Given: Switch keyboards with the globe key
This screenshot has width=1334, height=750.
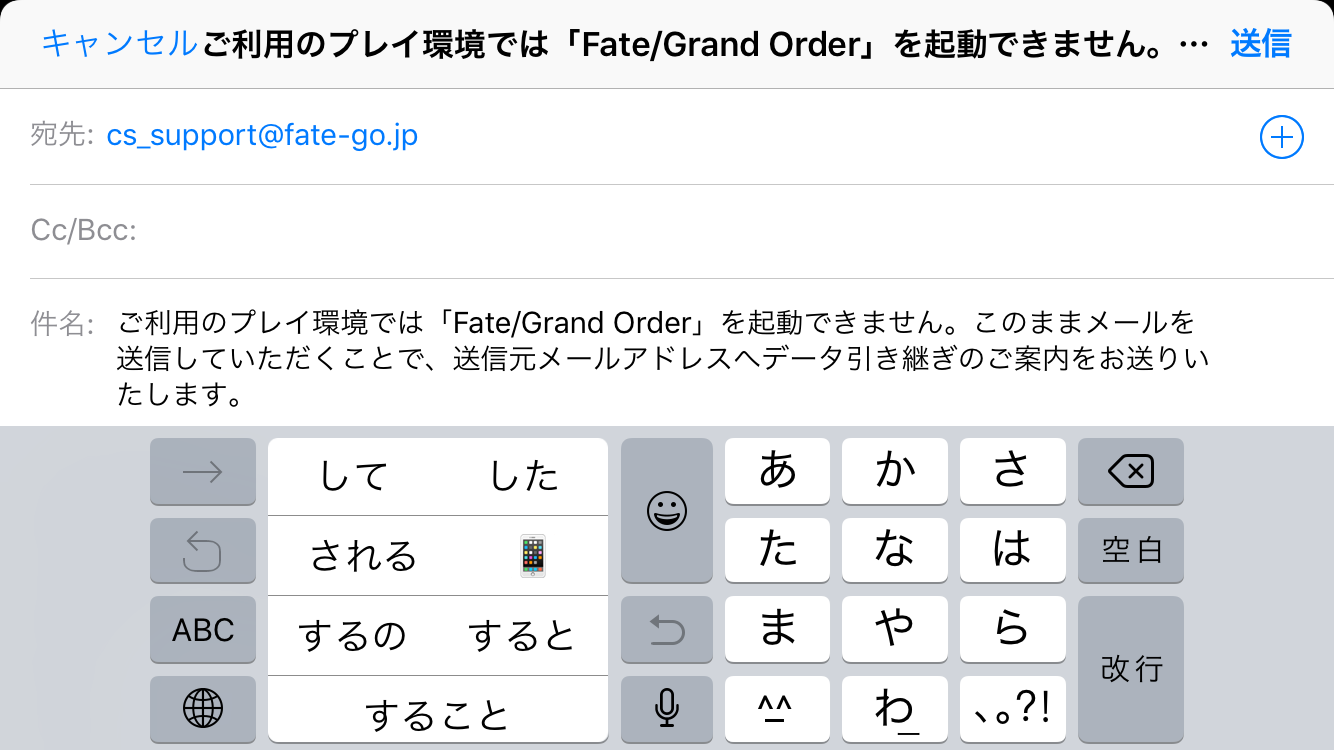Looking at the screenshot, I should 203,708.
